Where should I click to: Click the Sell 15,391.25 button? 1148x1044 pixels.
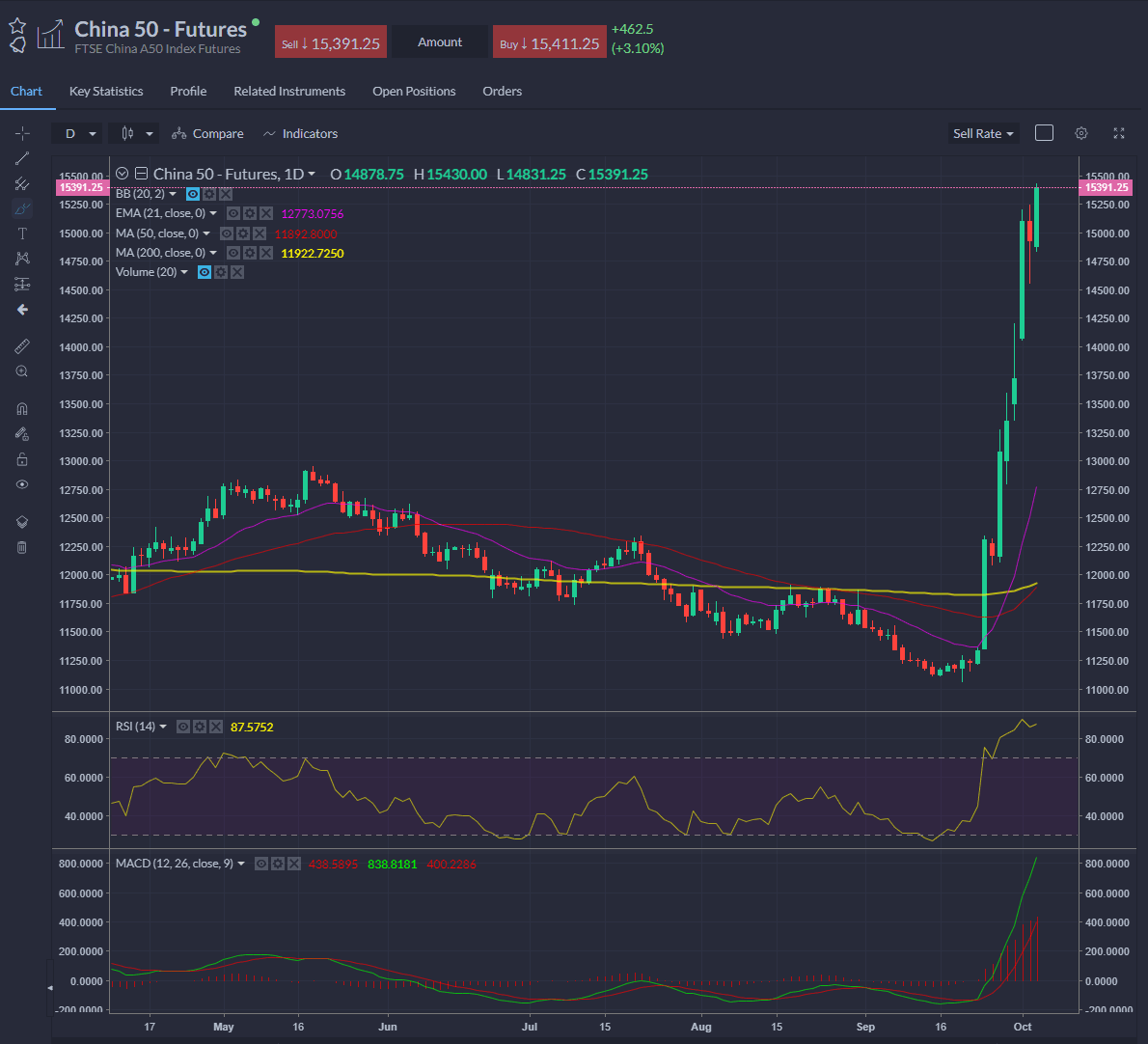tap(330, 42)
